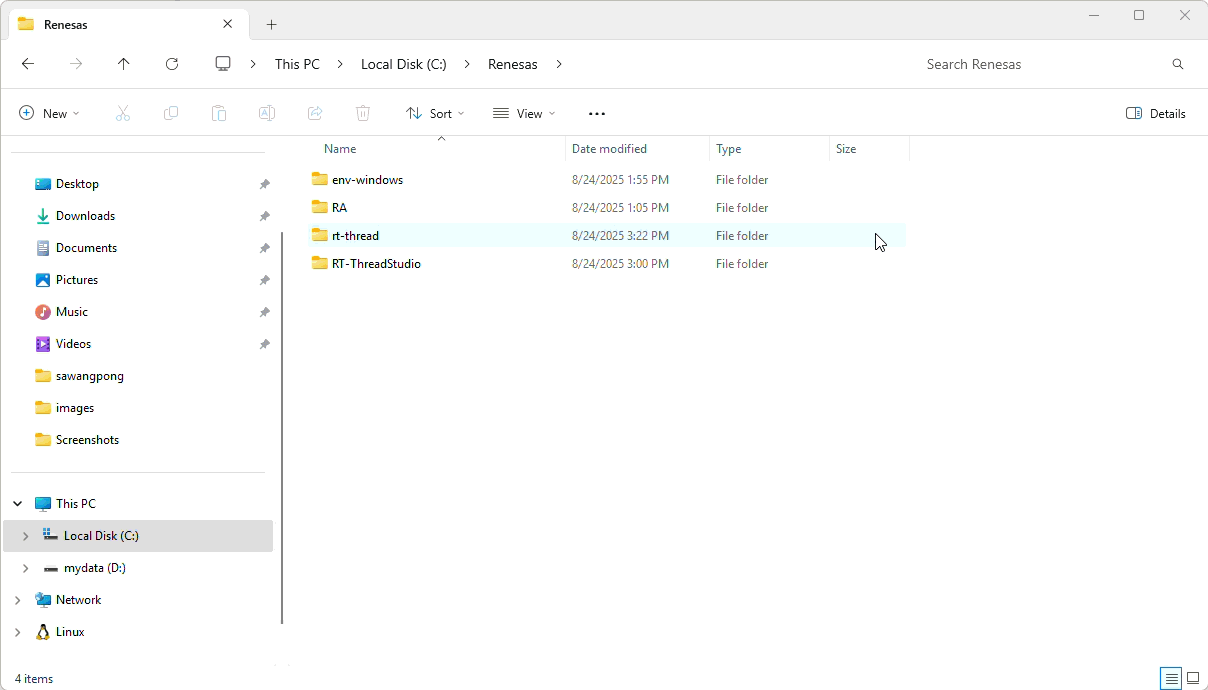Go up one folder level

click(x=124, y=64)
